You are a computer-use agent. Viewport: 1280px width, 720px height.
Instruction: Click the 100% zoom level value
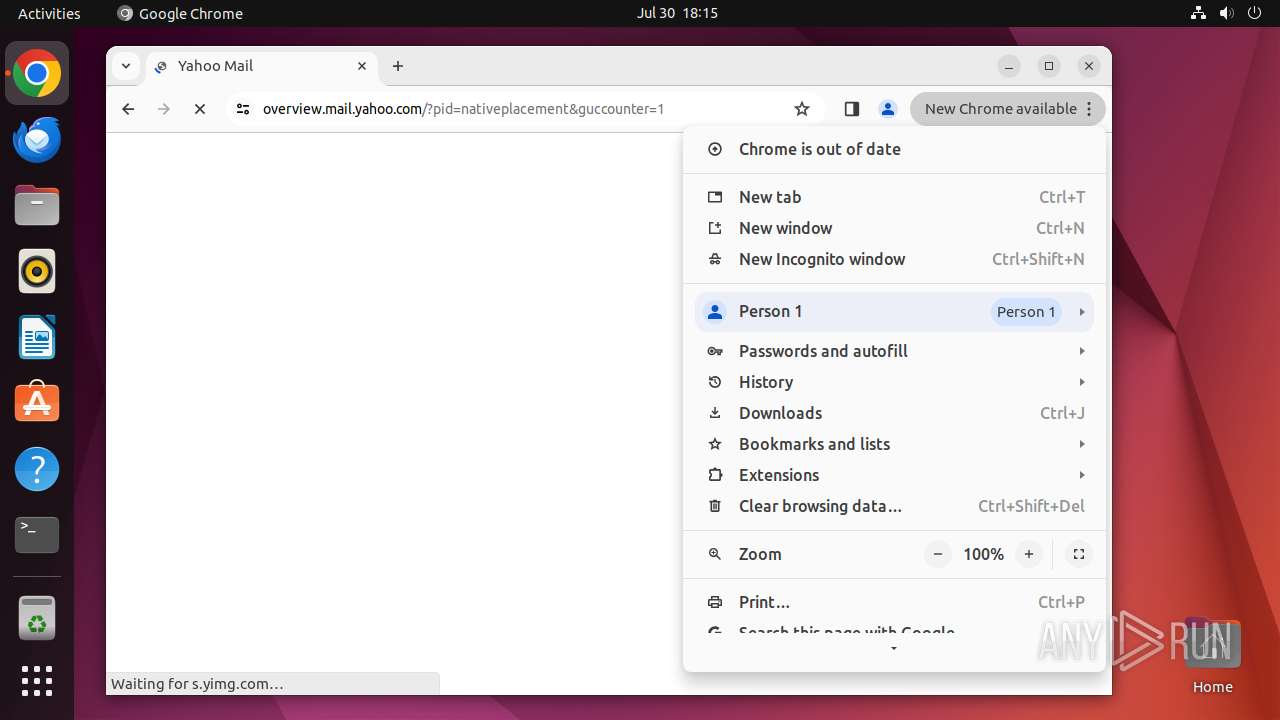click(983, 554)
